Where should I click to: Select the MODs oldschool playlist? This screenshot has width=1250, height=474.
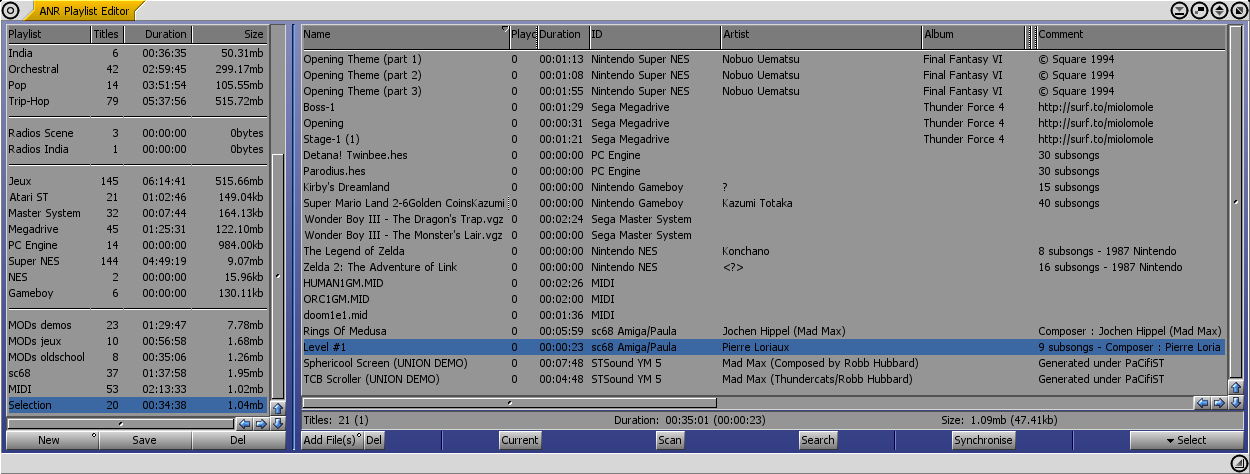pos(137,357)
